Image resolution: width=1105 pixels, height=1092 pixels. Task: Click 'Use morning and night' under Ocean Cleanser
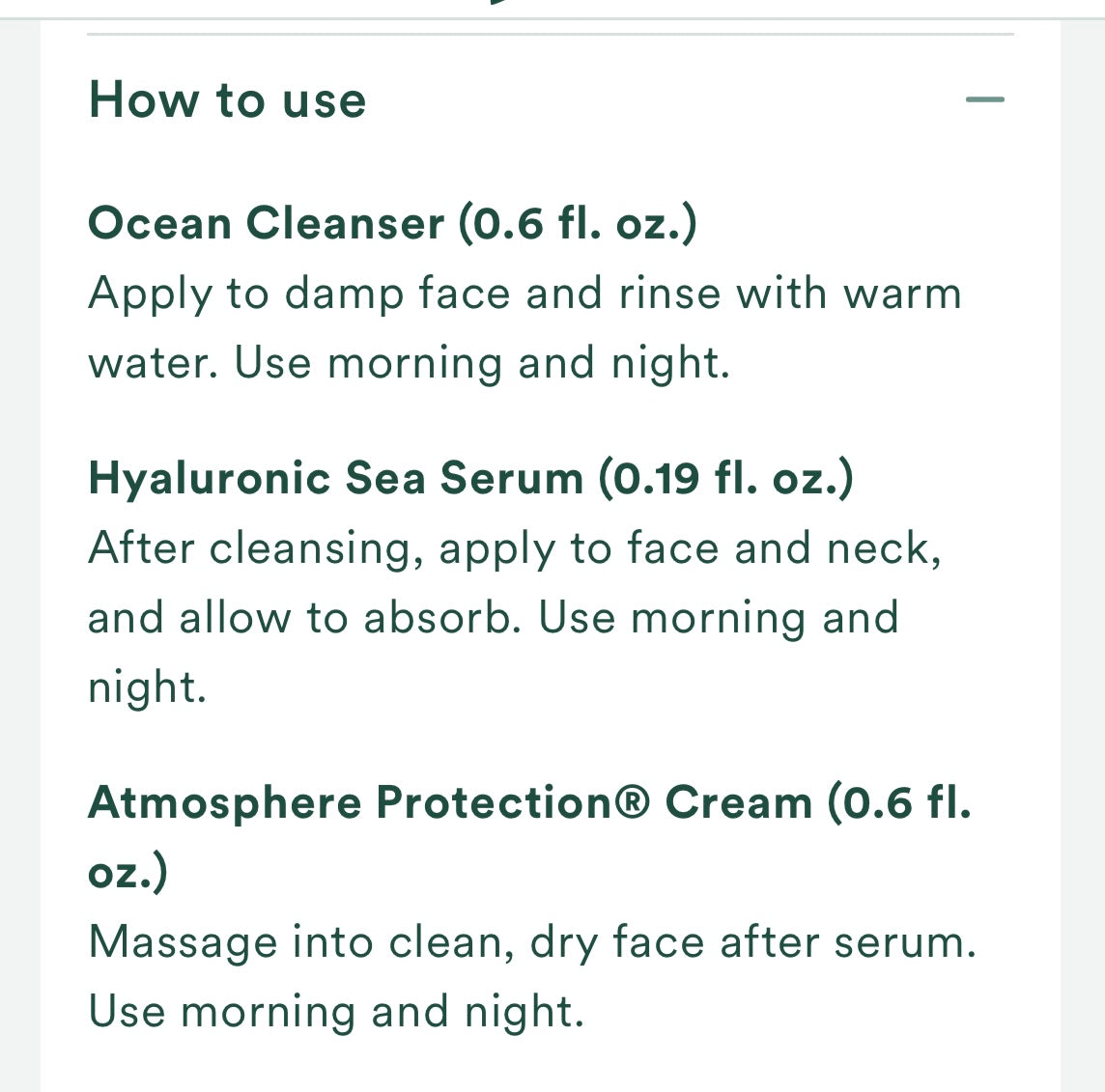pyautogui.click(x=478, y=361)
